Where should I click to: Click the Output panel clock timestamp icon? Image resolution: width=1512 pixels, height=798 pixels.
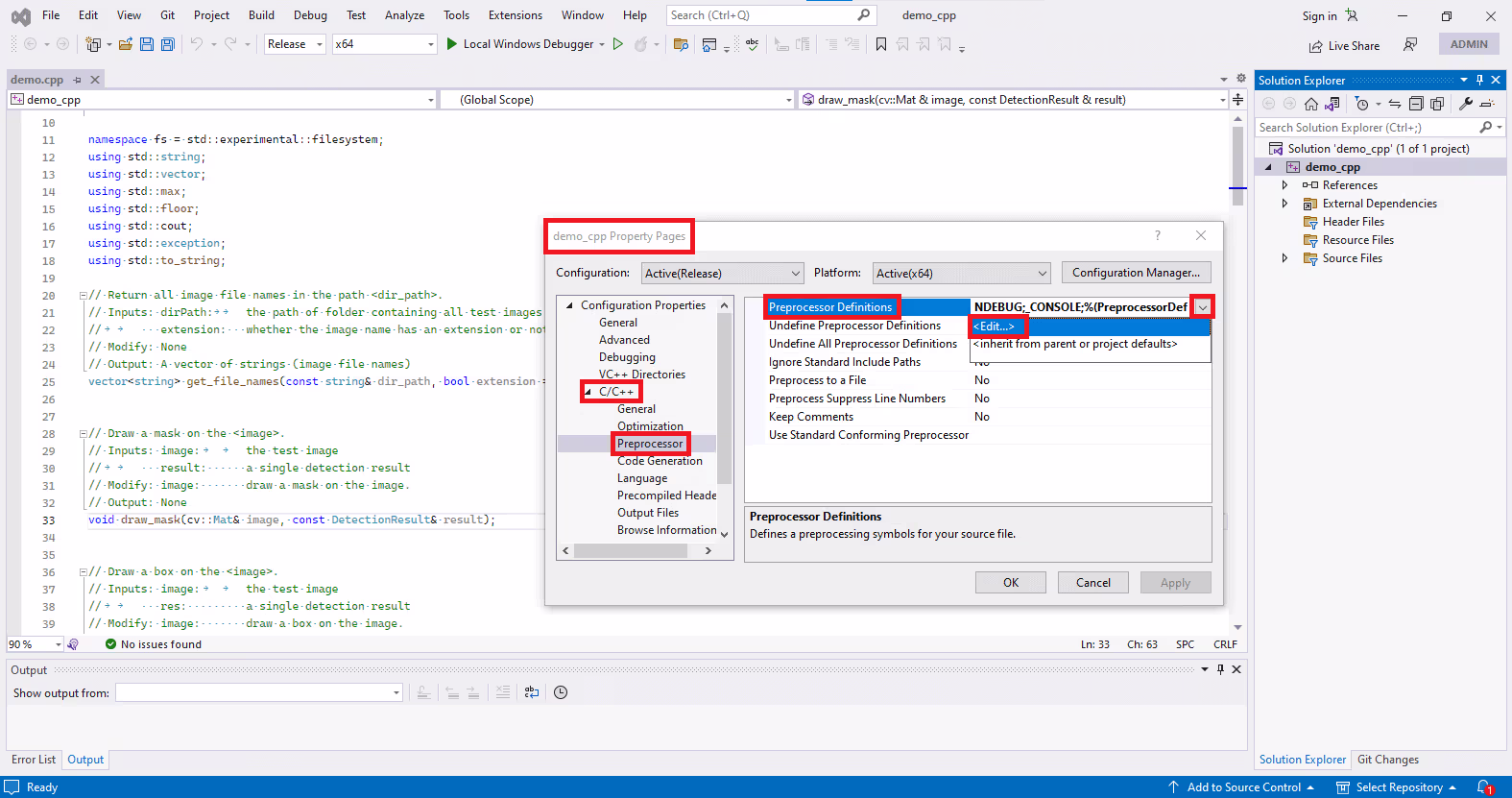561,692
